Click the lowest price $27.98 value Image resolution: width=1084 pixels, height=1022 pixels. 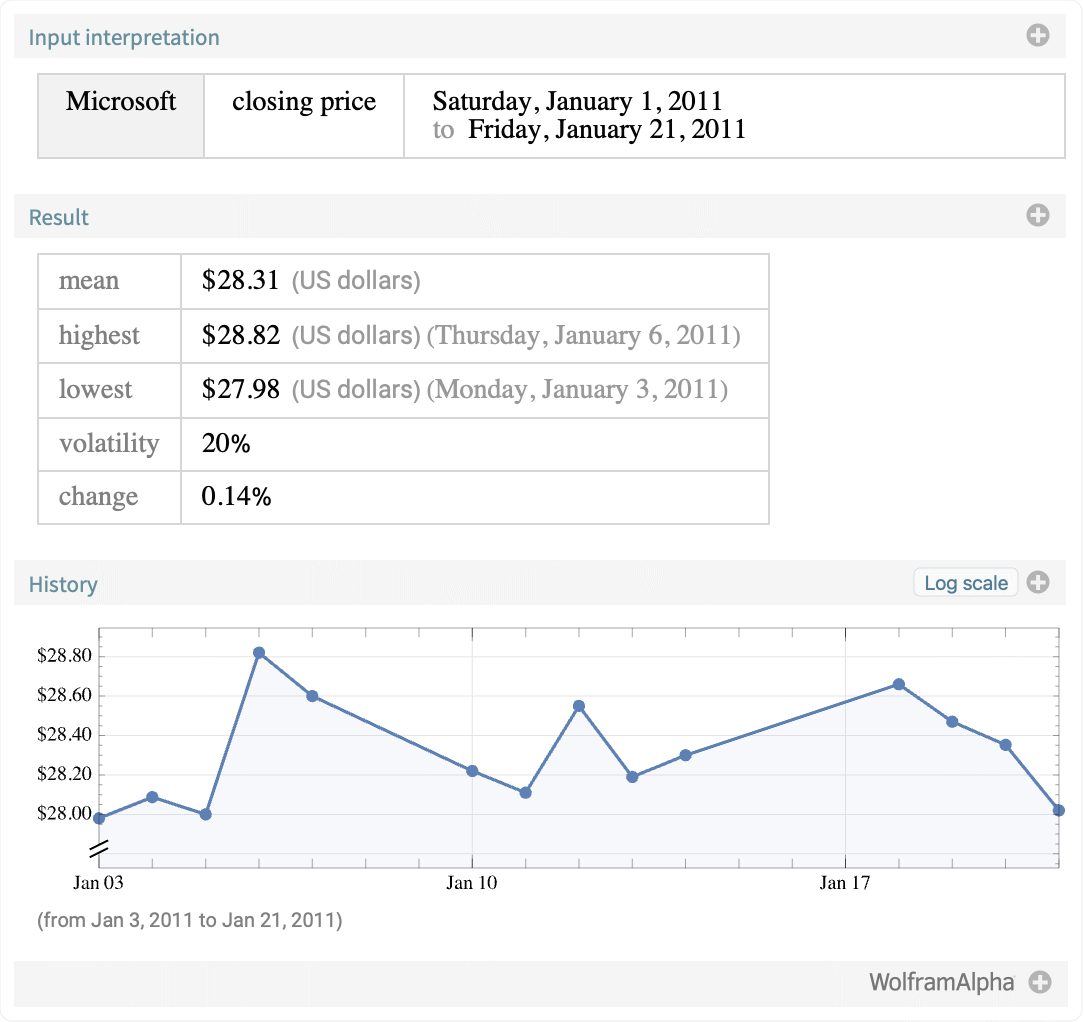click(240, 389)
